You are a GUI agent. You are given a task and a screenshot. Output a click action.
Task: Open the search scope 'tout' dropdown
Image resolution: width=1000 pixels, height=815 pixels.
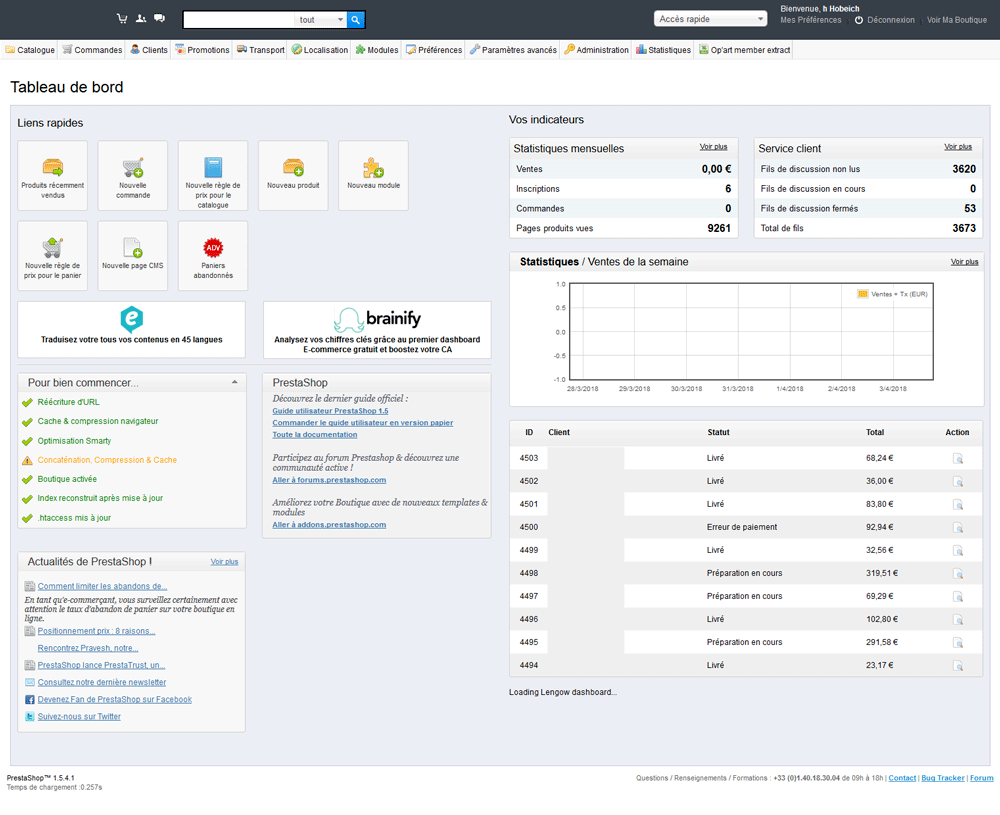coord(321,20)
